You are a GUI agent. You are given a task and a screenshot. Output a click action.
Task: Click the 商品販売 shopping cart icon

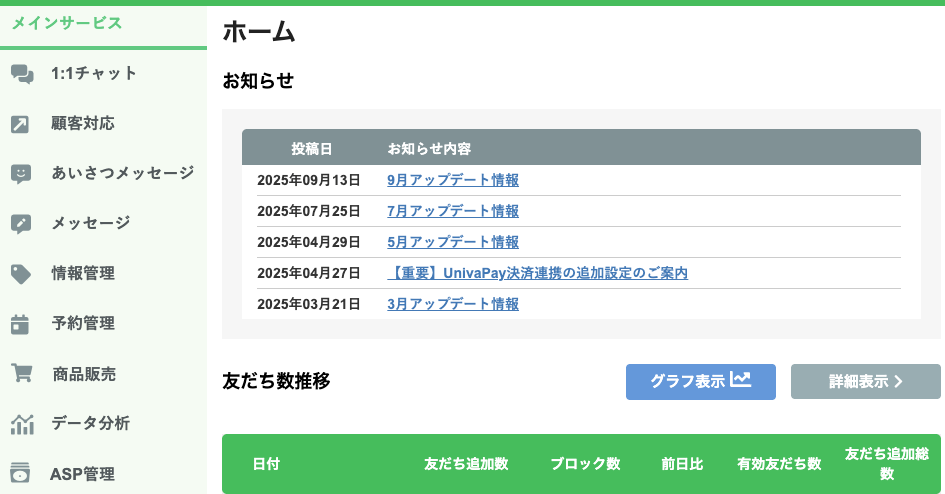(x=21, y=374)
